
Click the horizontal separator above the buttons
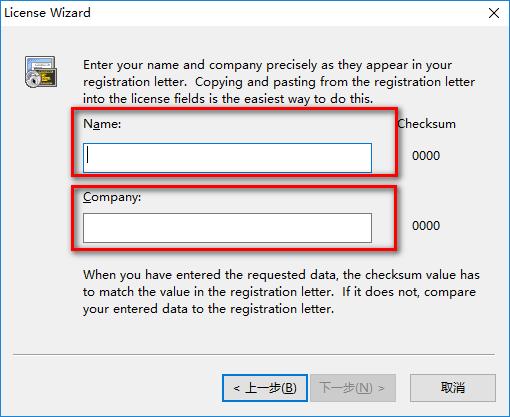tap(254, 354)
